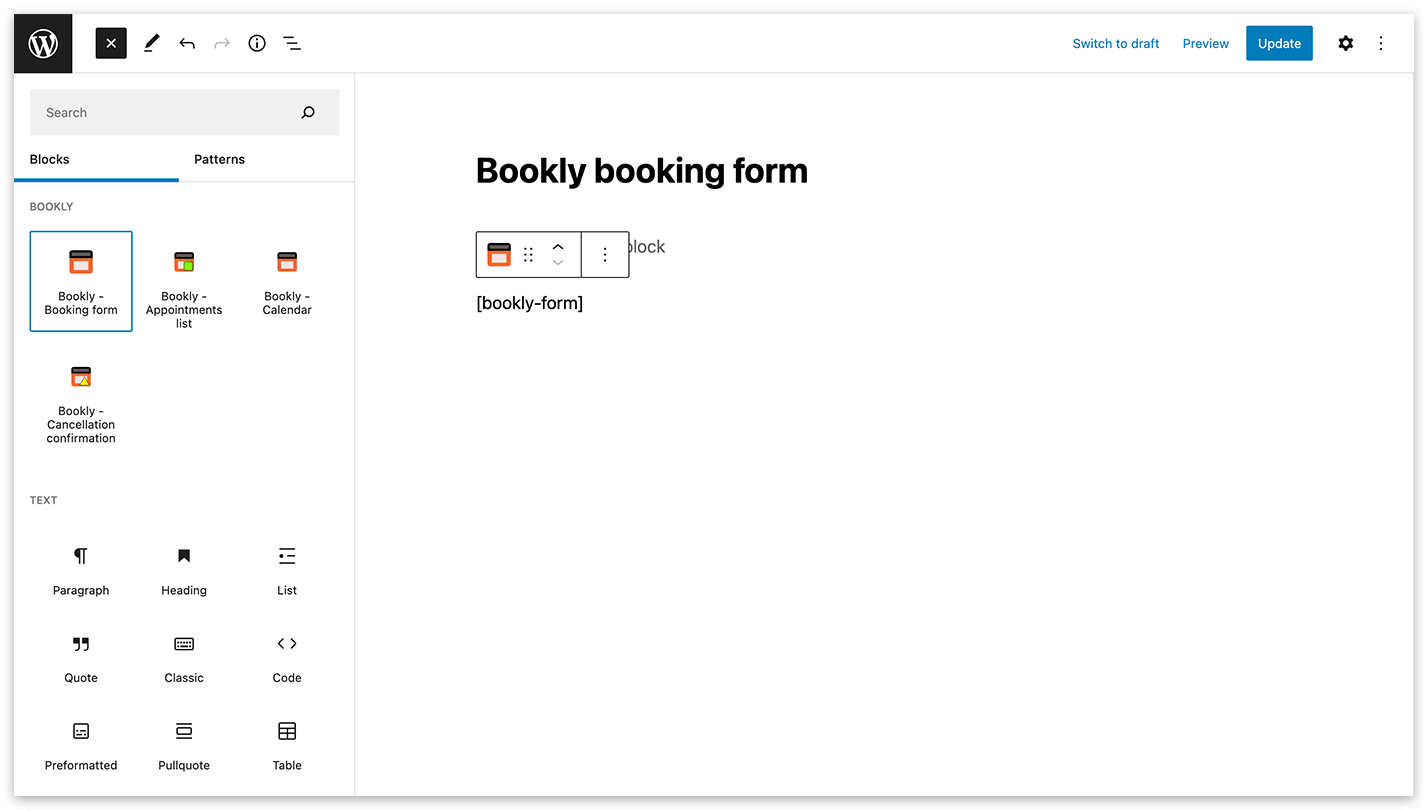Insert the Bookly - Cancellation confirmation block

point(81,402)
